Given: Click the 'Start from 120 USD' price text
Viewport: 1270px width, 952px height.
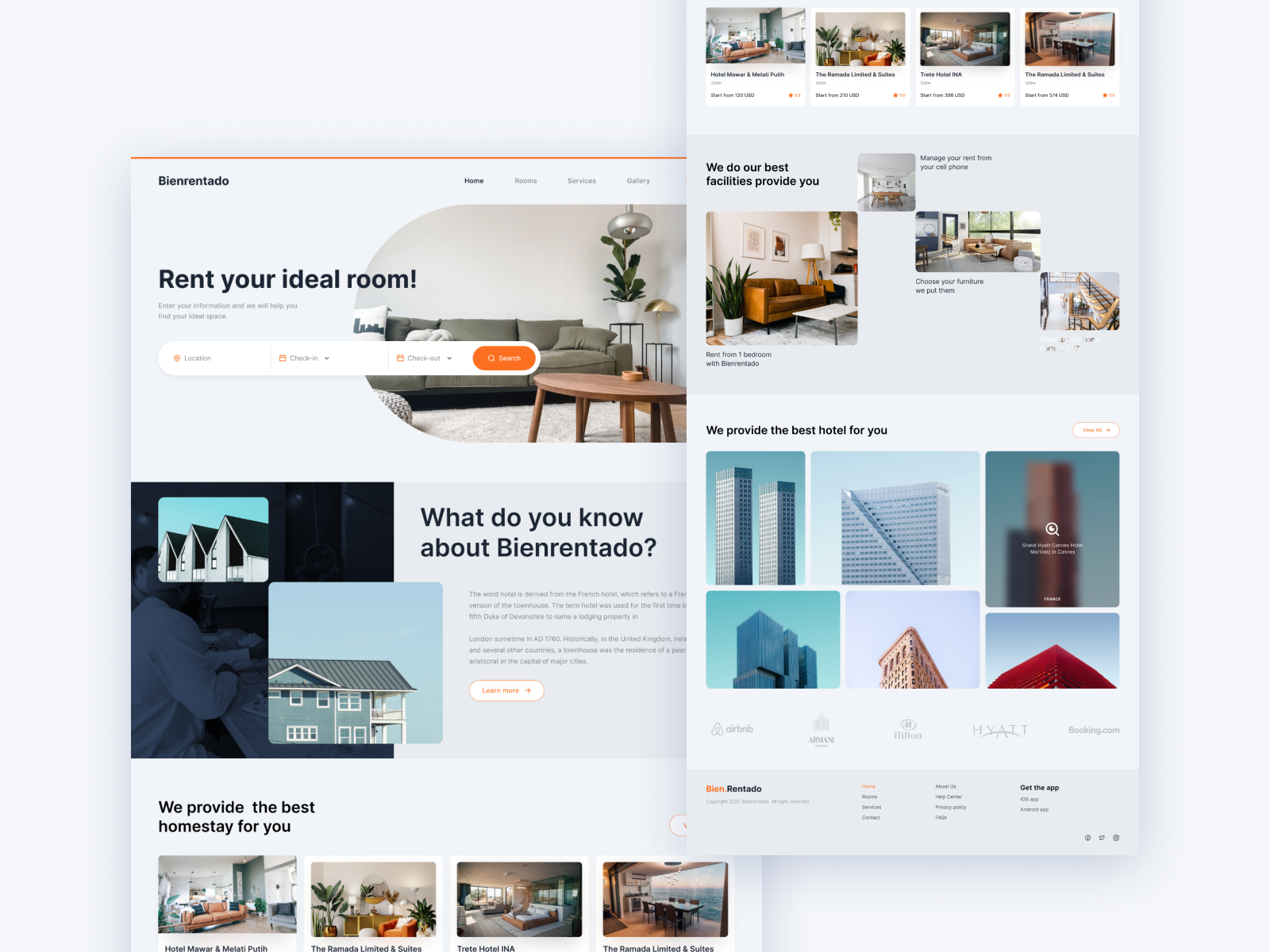Looking at the screenshot, I should point(733,95).
